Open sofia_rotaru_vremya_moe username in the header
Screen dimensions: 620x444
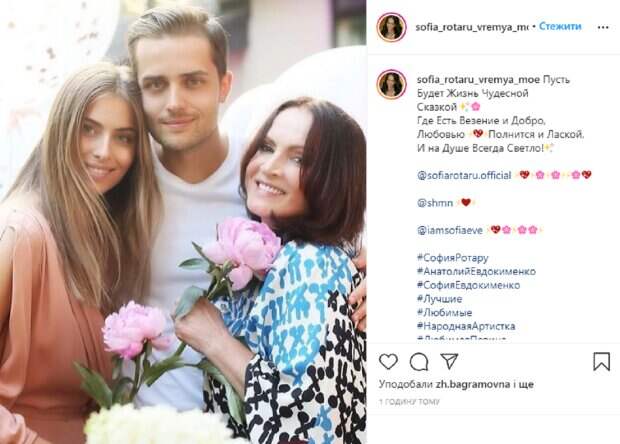(472, 27)
